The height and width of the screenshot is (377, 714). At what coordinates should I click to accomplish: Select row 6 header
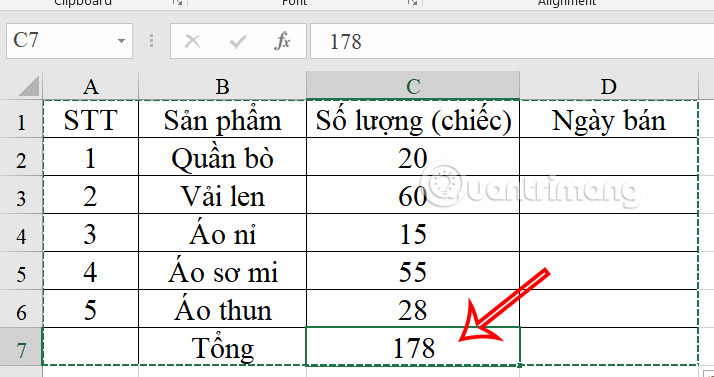click(x=21, y=308)
